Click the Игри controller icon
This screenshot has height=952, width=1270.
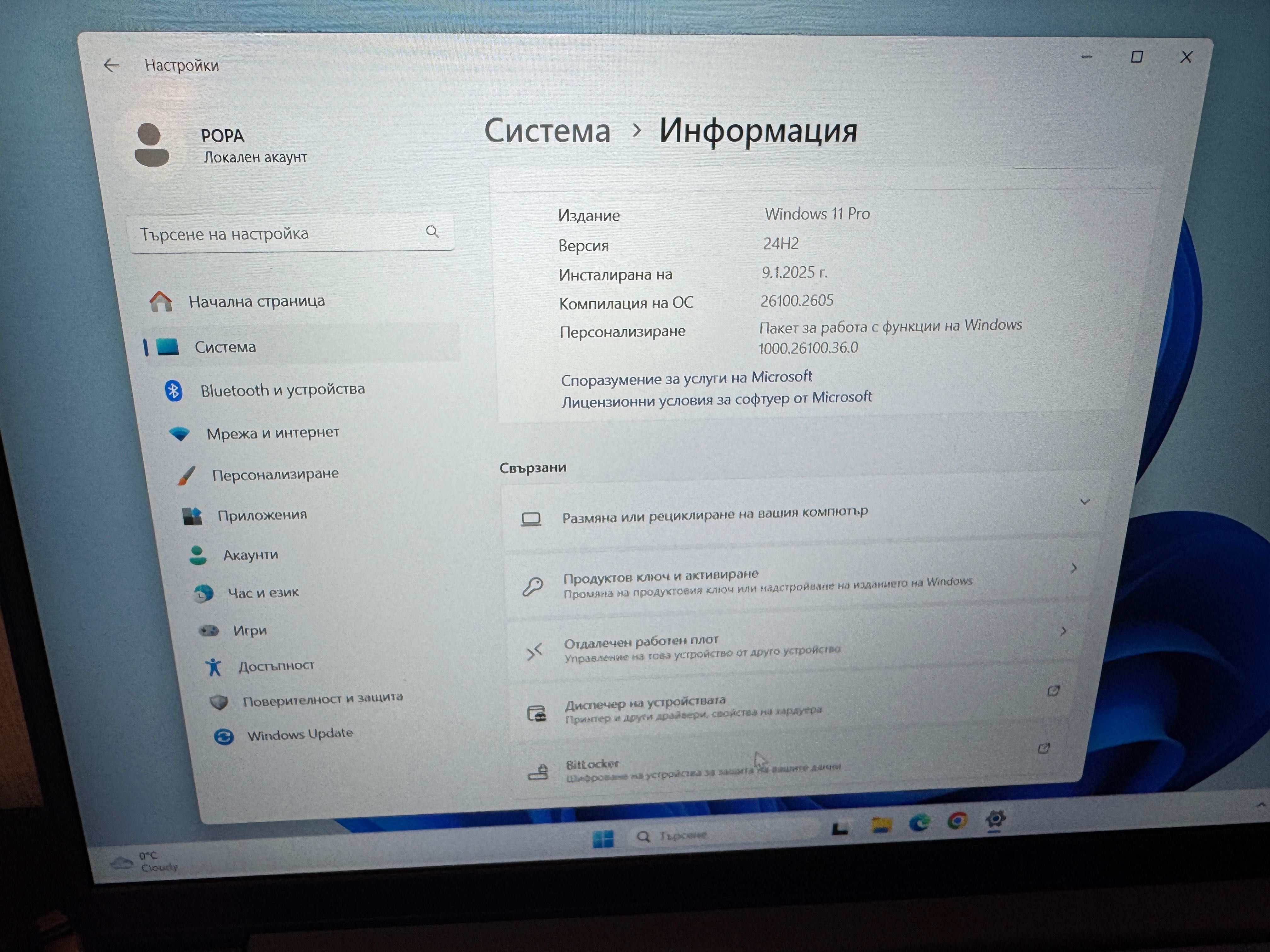[209, 631]
